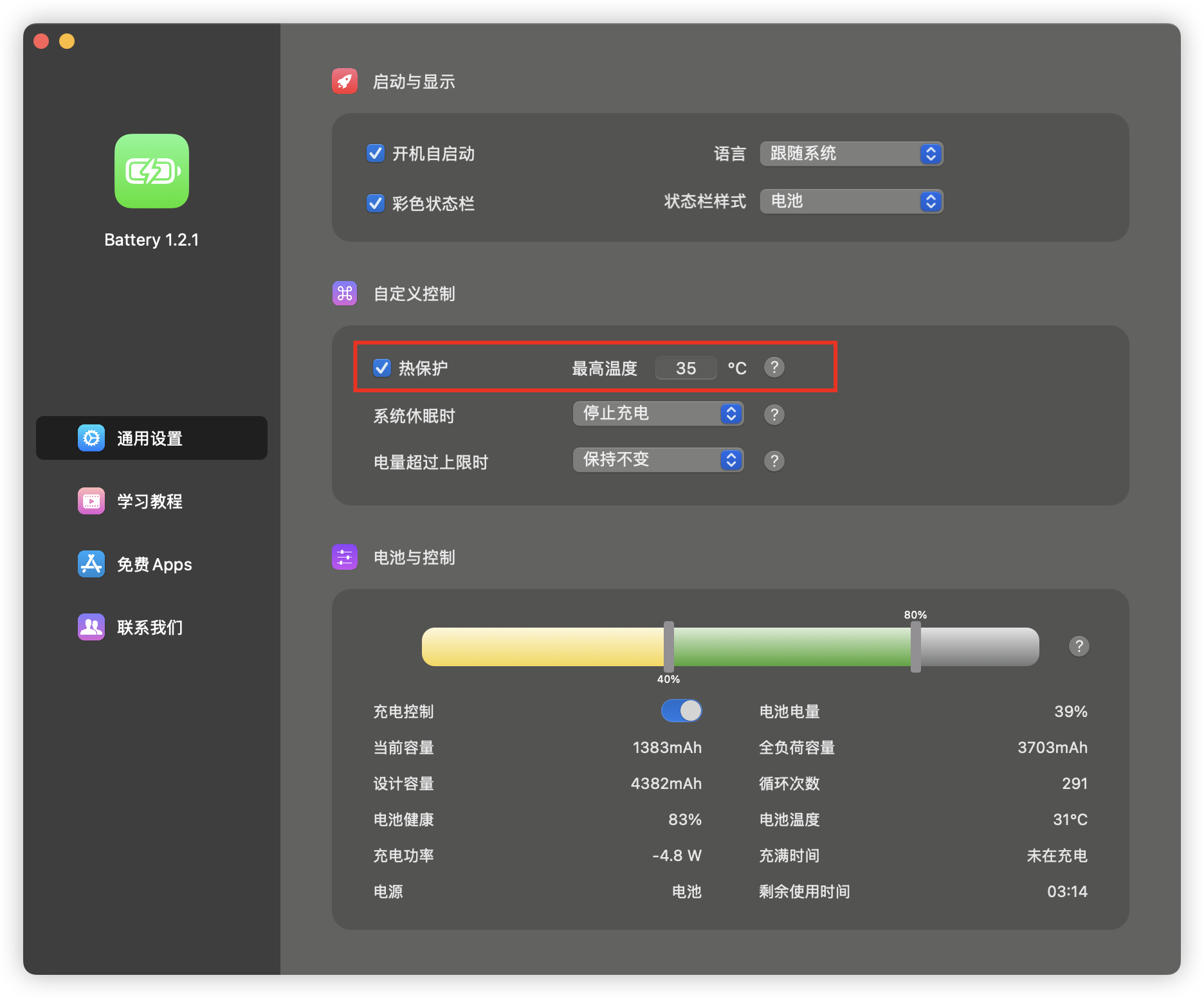Uncheck the 开机自启动 checkbox
This screenshot has width=1204, height=998.
[x=376, y=154]
